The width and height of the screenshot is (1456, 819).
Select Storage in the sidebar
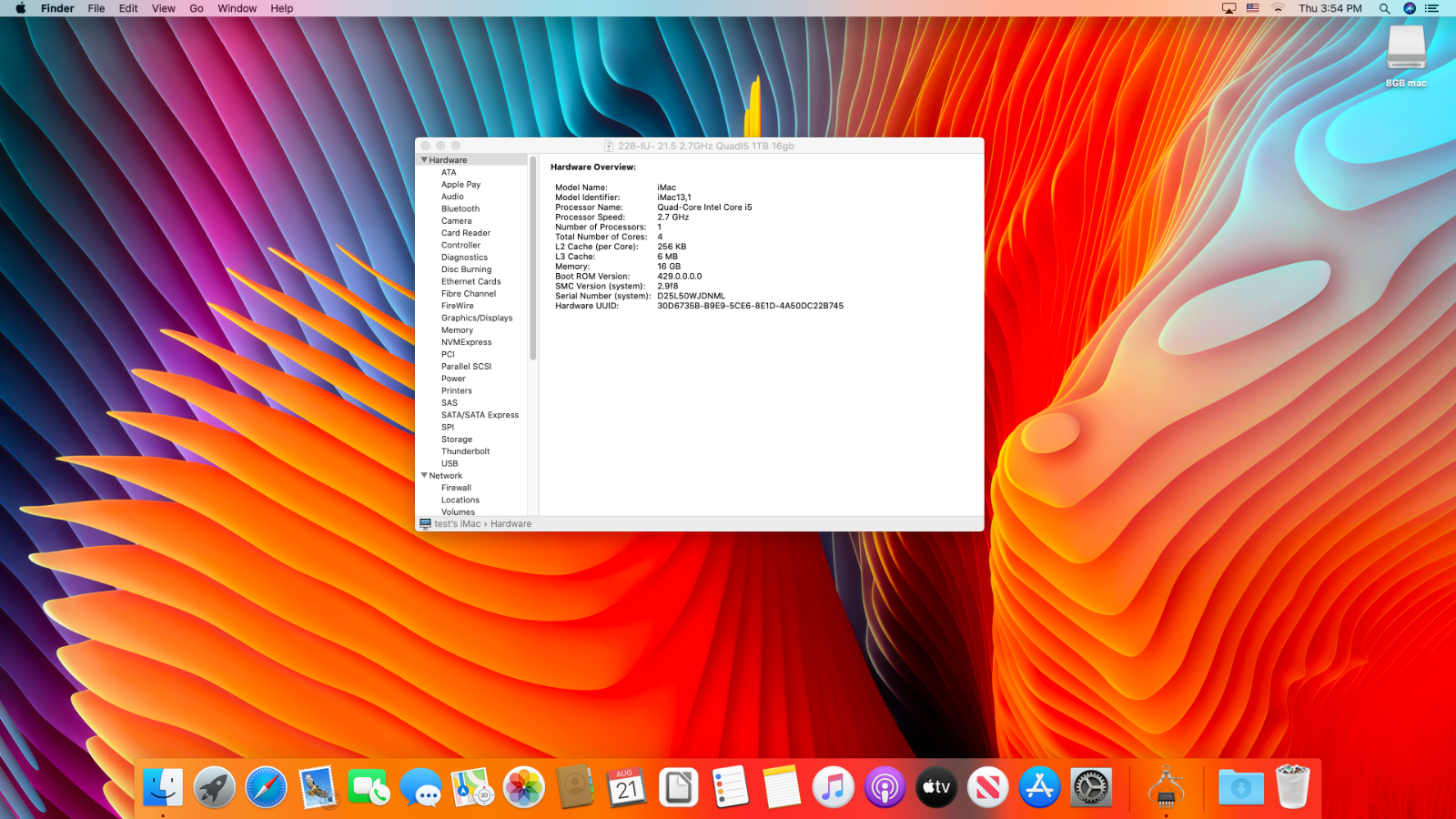457,439
